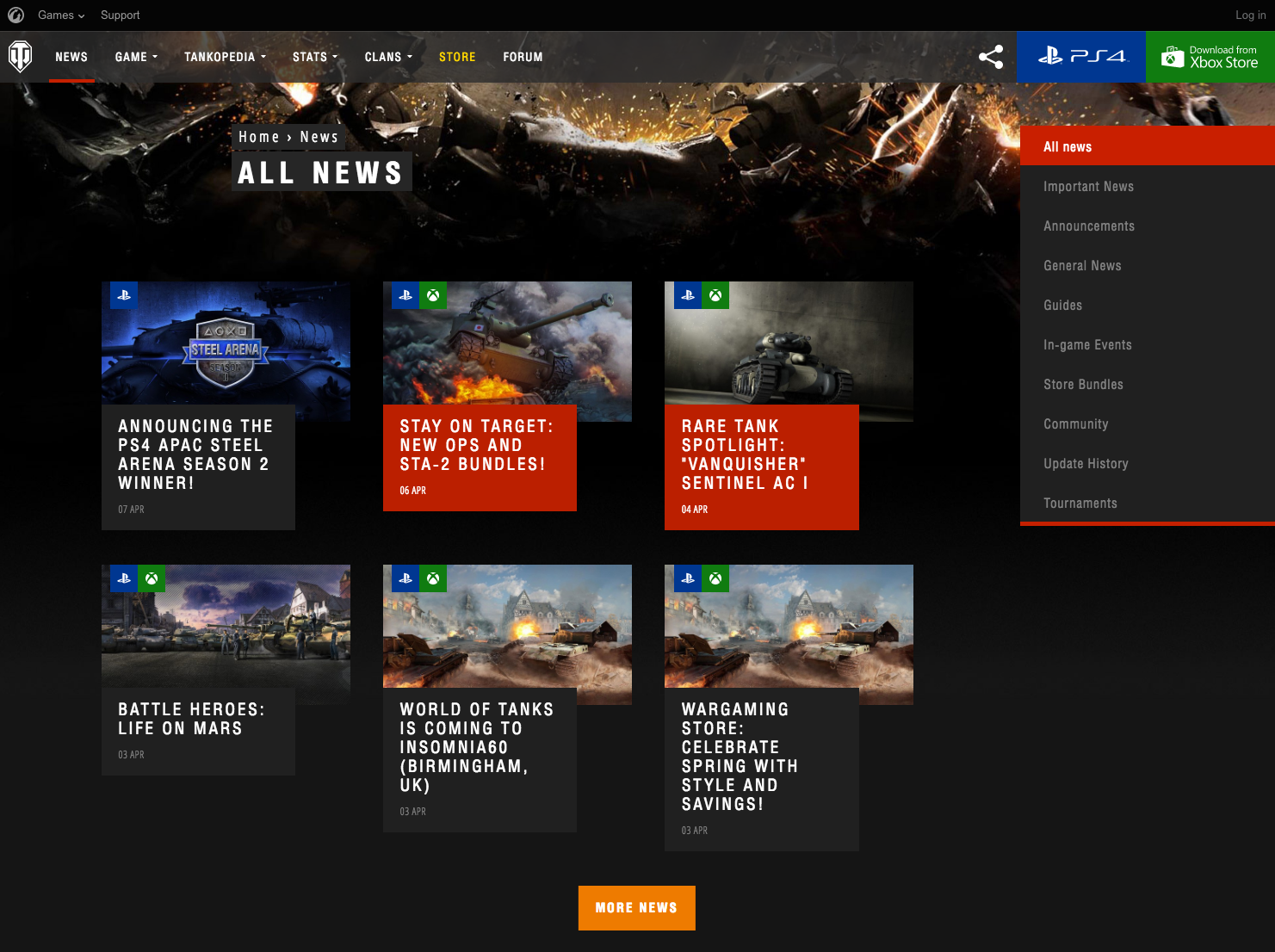Click PlayStation icon on Insomnia60 card
The width and height of the screenshot is (1275, 952).
pyautogui.click(x=405, y=578)
